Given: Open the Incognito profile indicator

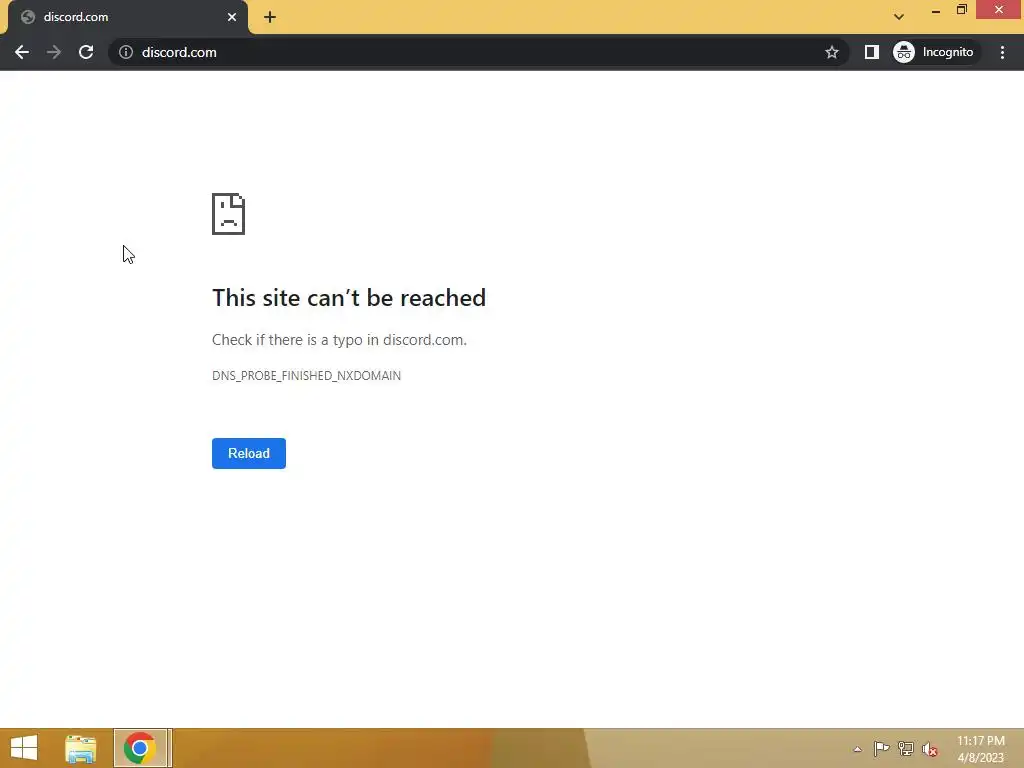Looking at the screenshot, I should pyautogui.click(x=935, y=52).
